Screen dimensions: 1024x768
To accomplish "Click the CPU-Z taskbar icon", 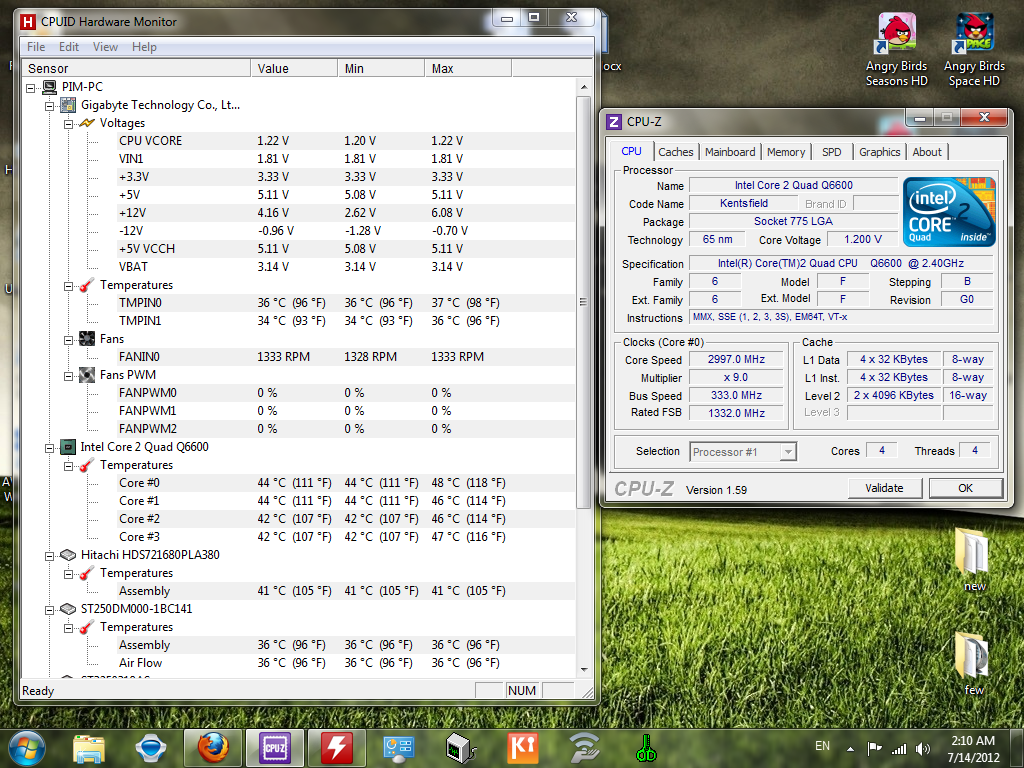I will click(274, 747).
